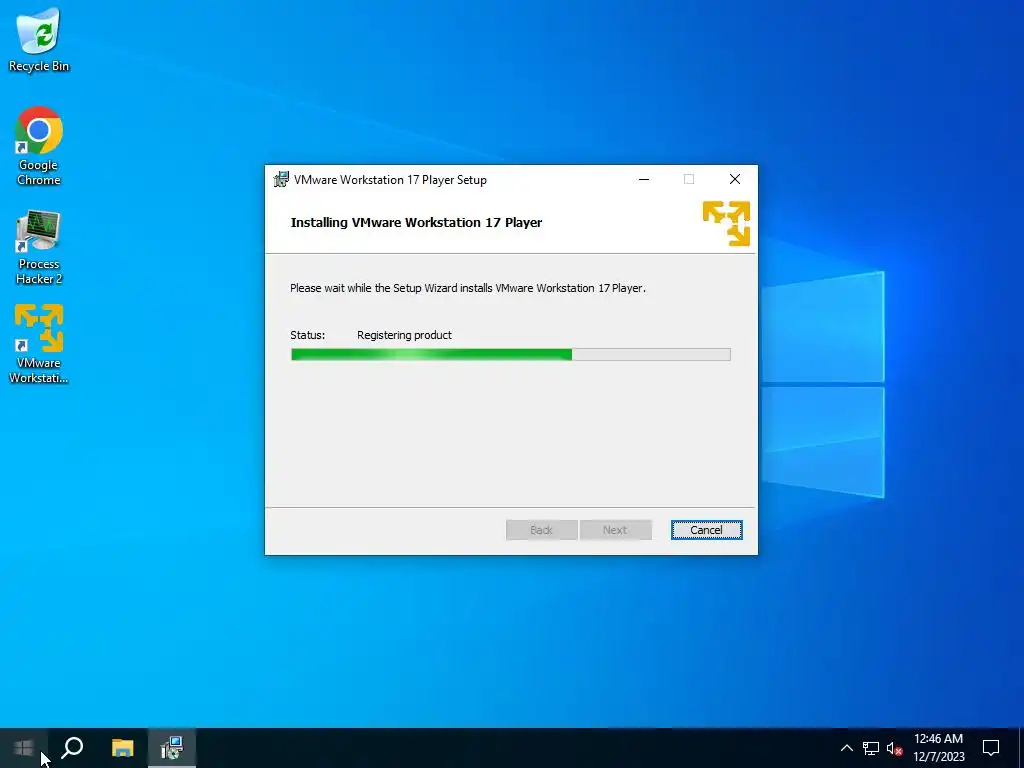Open the network status tray icon
The height and width of the screenshot is (768, 1024).
pyautogui.click(x=871, y=748)
